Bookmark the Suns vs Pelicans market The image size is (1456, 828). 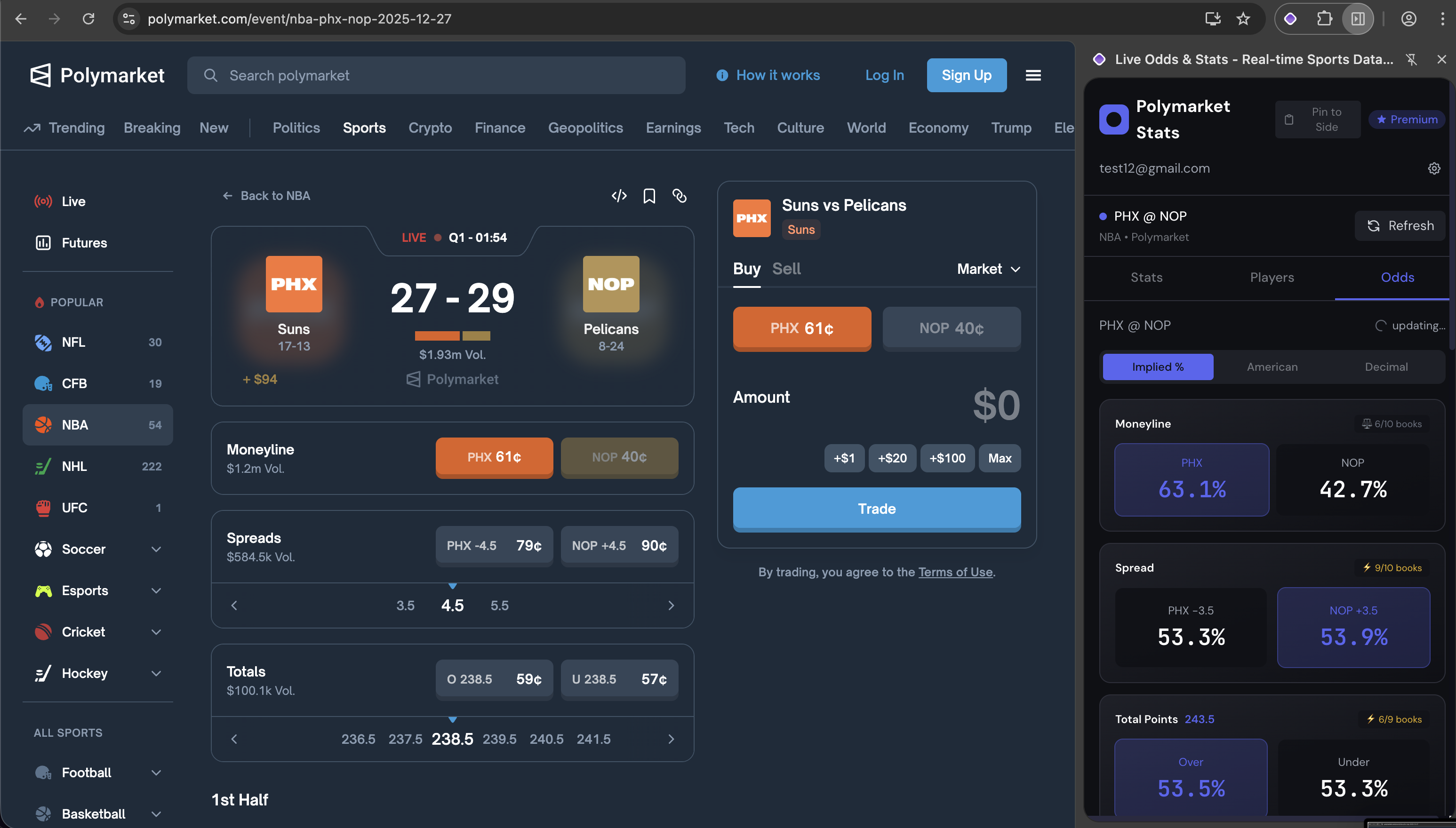tap(649, 196)
